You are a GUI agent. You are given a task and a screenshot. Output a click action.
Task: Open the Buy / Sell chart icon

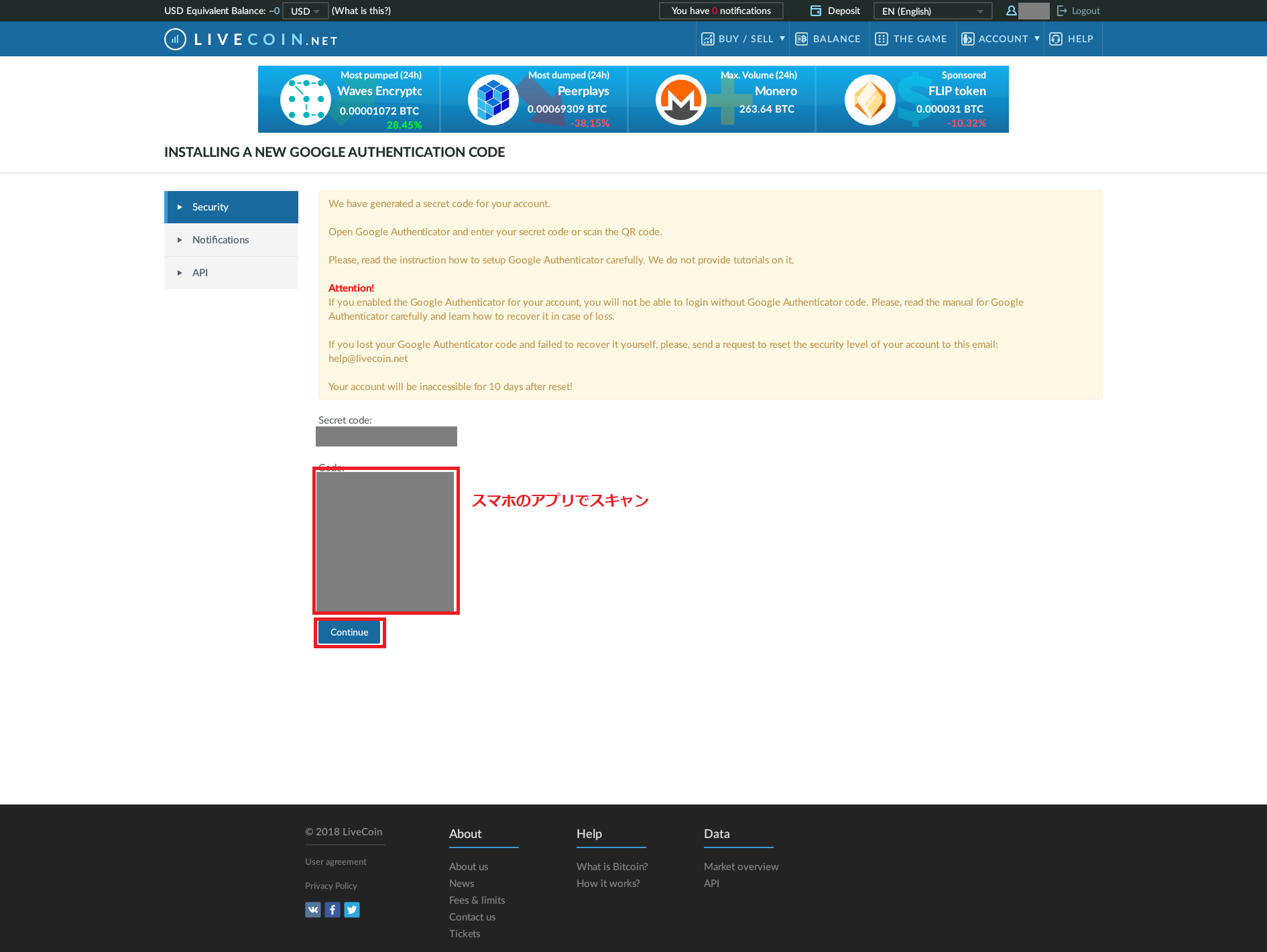pyautogui.click(x=707, y=39)
